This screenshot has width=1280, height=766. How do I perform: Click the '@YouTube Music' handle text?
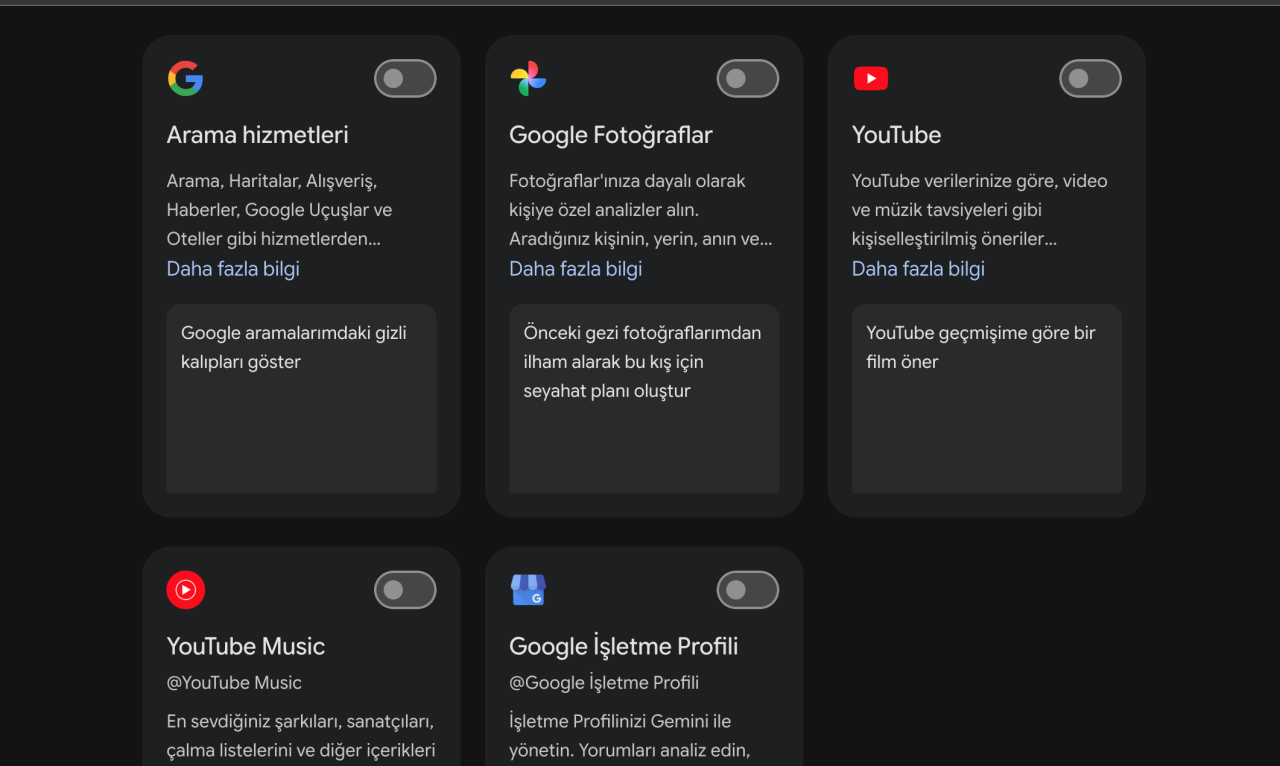tap(234, 683)
